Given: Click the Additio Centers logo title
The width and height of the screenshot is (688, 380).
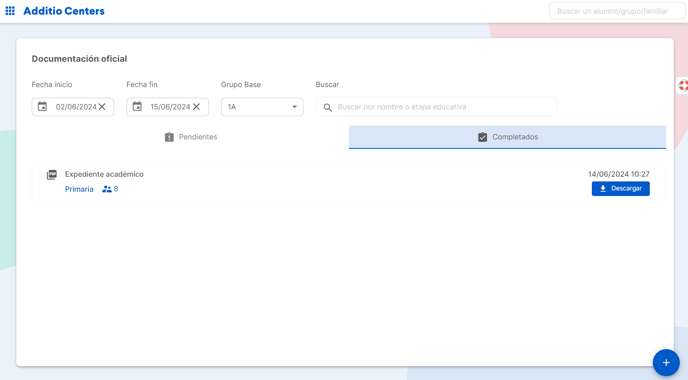Looking at the screenshot, I should click(64, 11).
